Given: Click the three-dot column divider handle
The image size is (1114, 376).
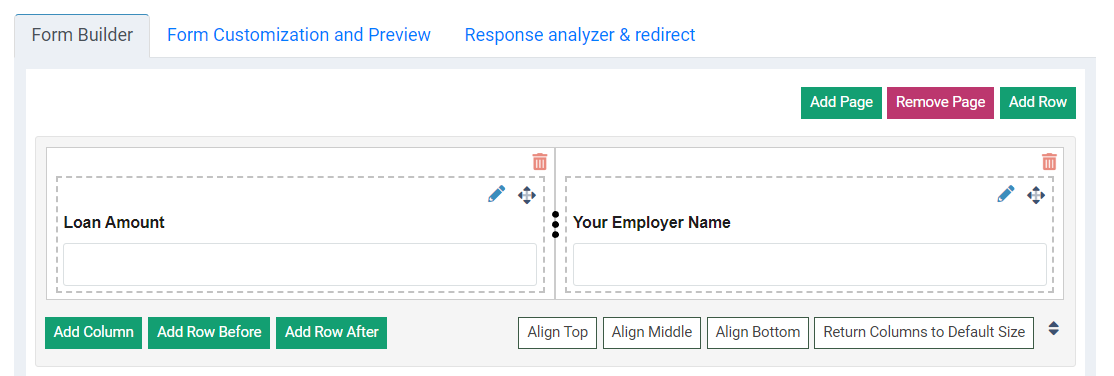Looking at the screenshot, I should pos(556,224).
